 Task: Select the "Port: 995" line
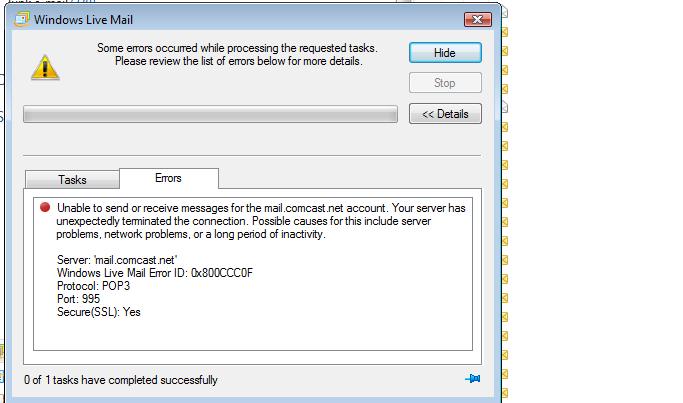pyautogui.click(x=78, y=299)
